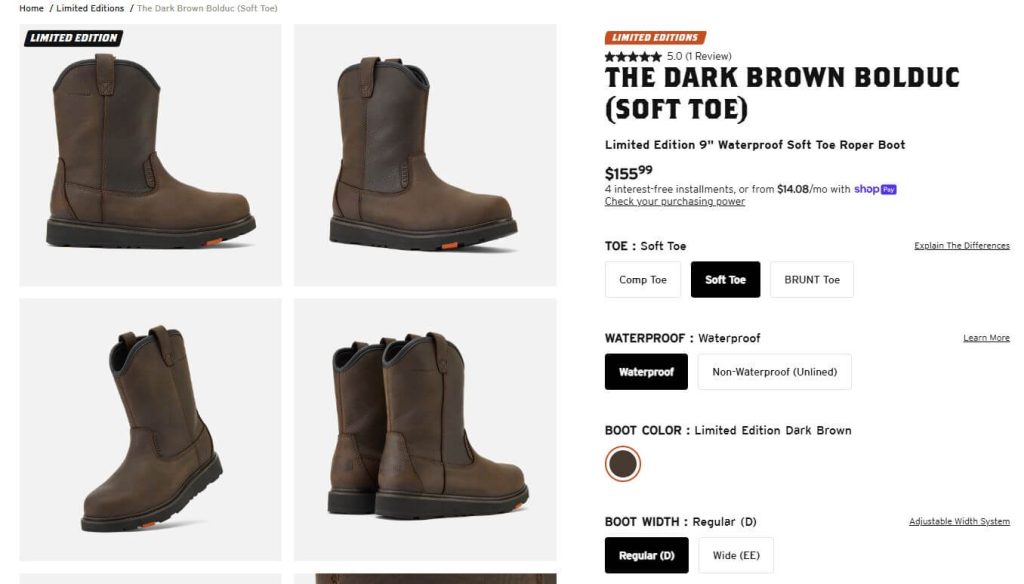This screenshot has height=584, width=1024.
Task: Click the LIMITED EDITIONS orange badge
Action: click(x=655, y=35)
